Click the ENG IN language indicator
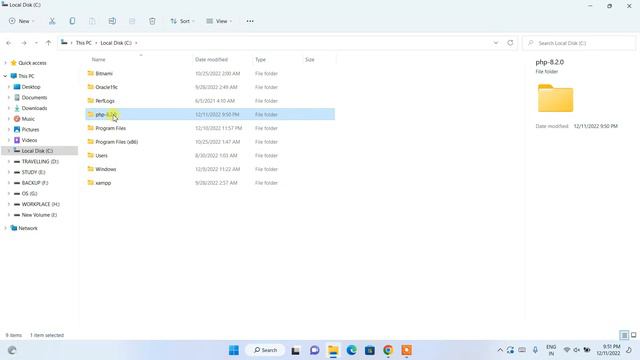This screenshot has width=640, height=360. [551, 350]
